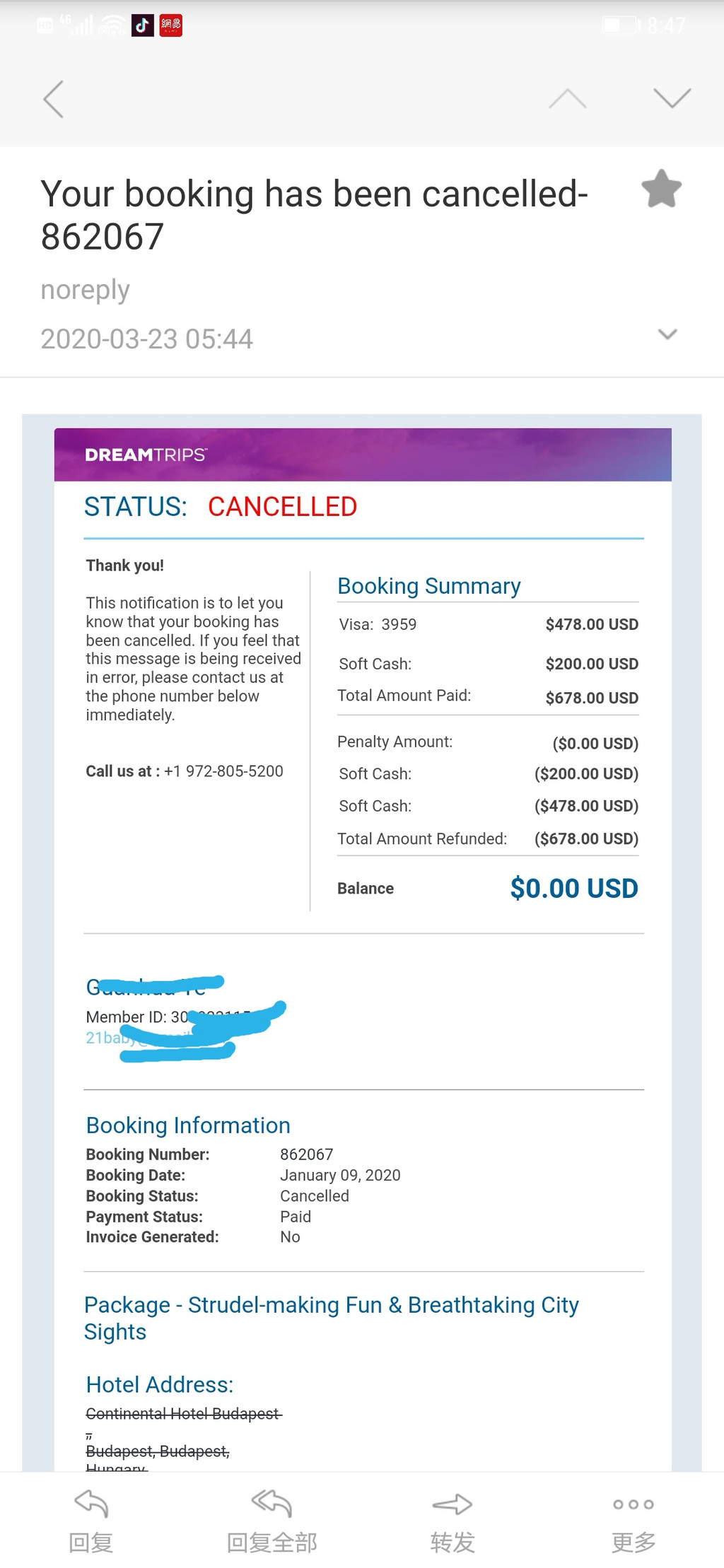The width and height of the screenshot is (724, 1568).
Task: Tap the Strudel-making Fun package title
Action: tap(331, 1318)
